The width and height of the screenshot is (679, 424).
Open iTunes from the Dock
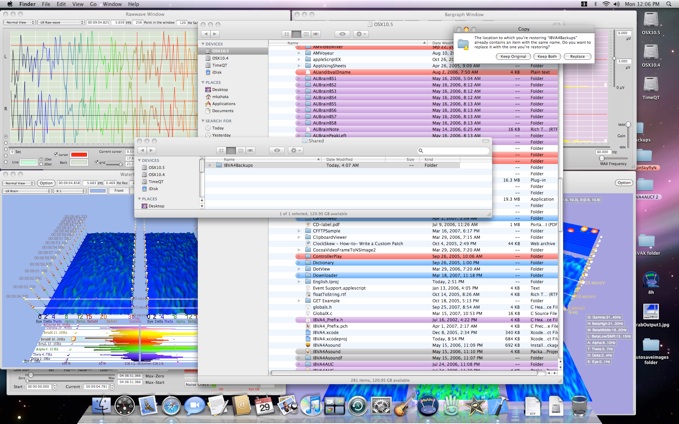tap(311, 405)
